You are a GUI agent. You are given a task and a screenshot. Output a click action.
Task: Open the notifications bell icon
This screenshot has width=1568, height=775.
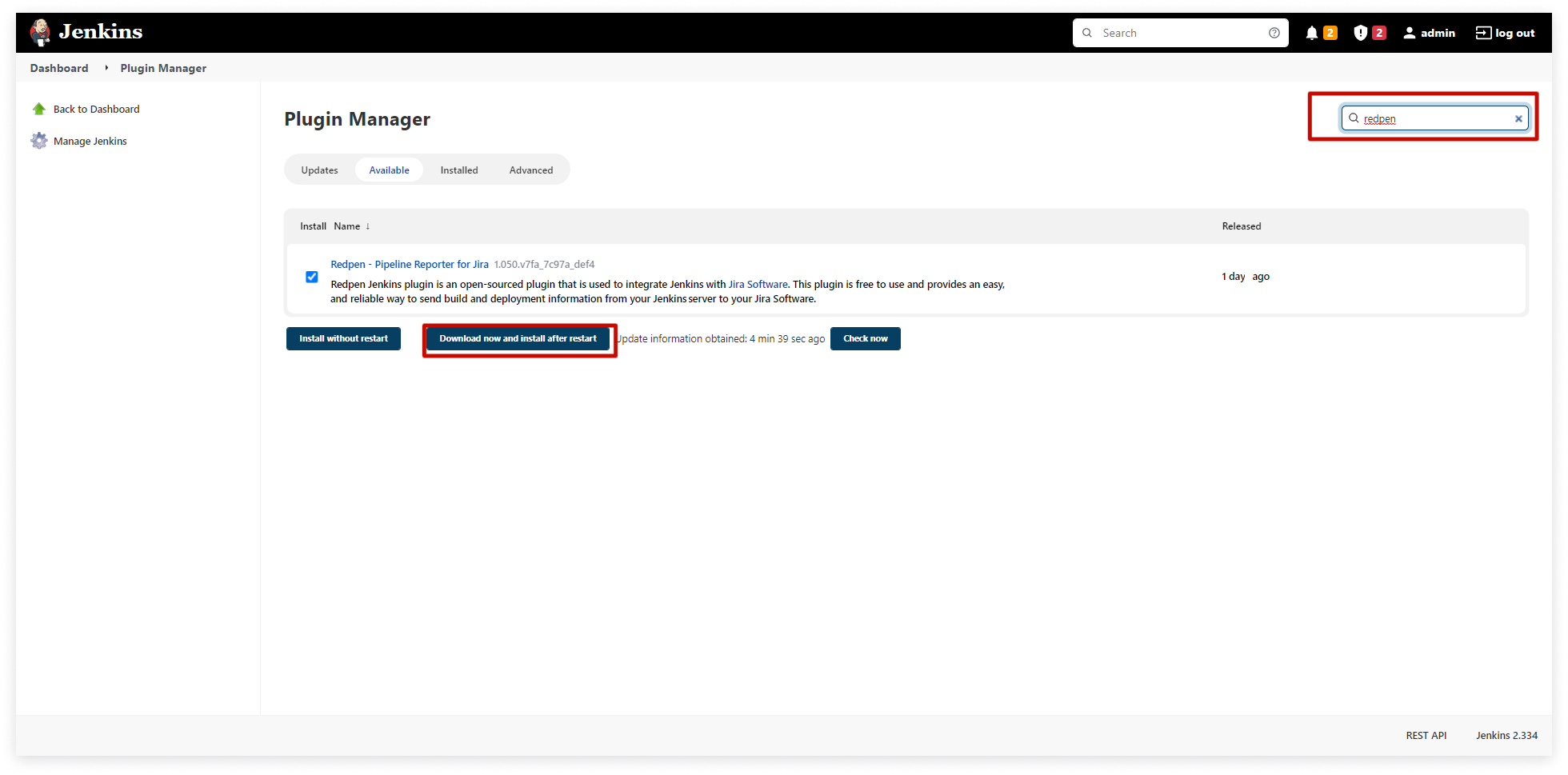[1312, 33]
